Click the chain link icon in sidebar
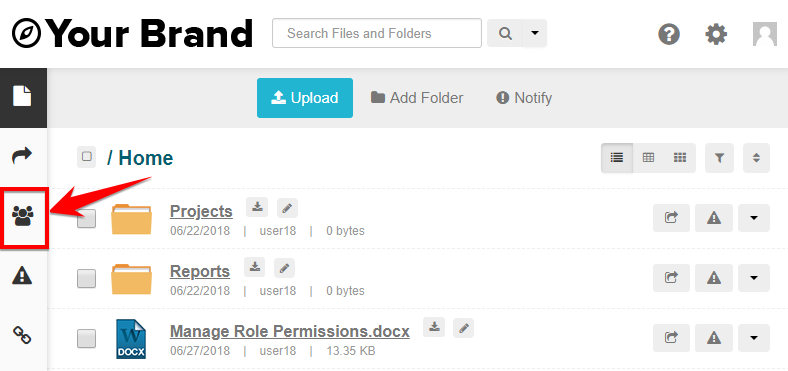 click(22, 334)
